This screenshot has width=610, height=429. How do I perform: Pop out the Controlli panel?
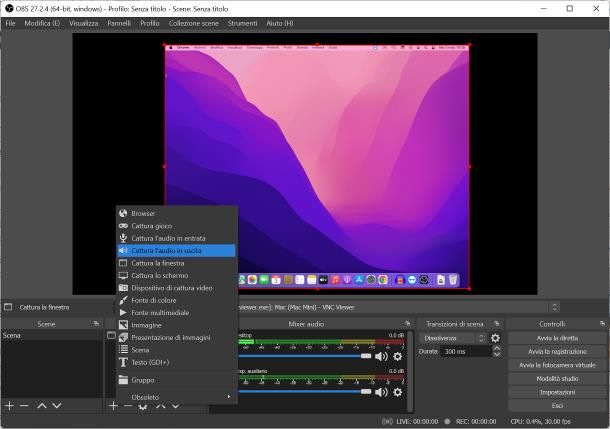[x=602, y=324]
